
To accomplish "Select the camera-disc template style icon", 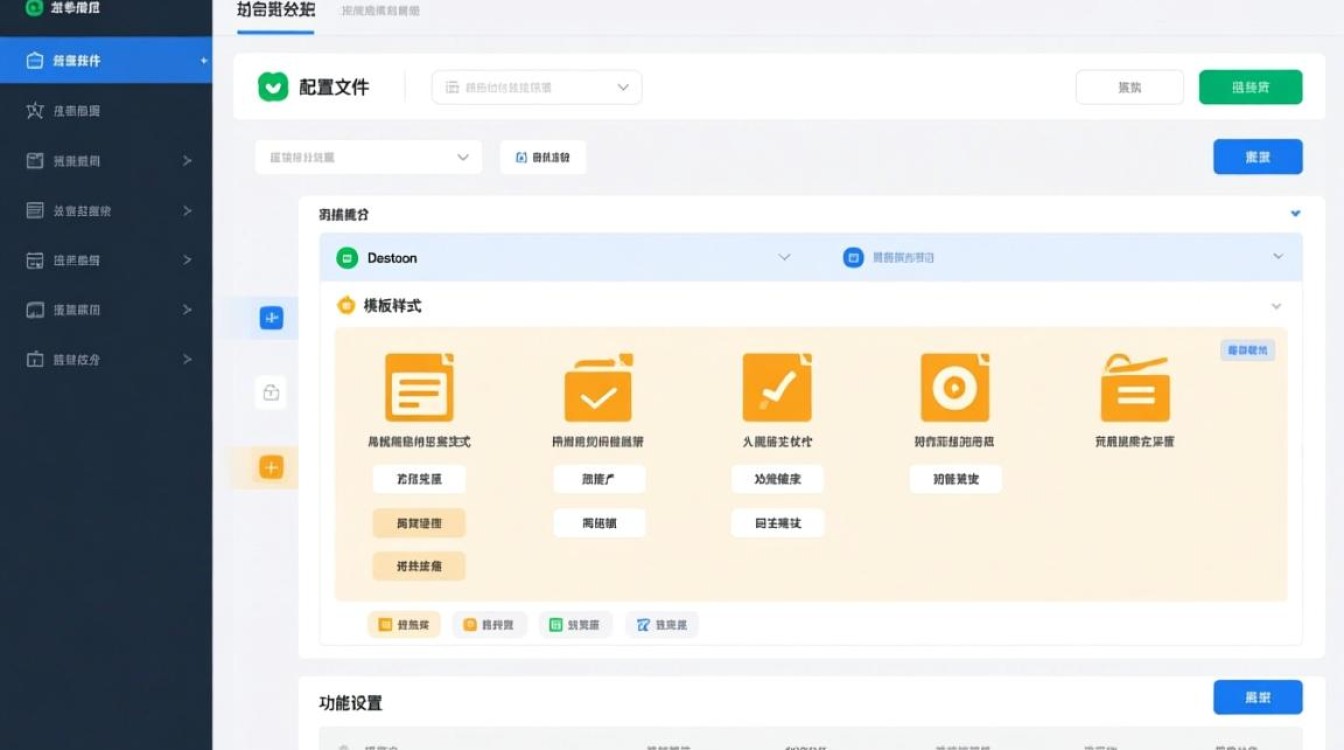I will pos(956,387).
